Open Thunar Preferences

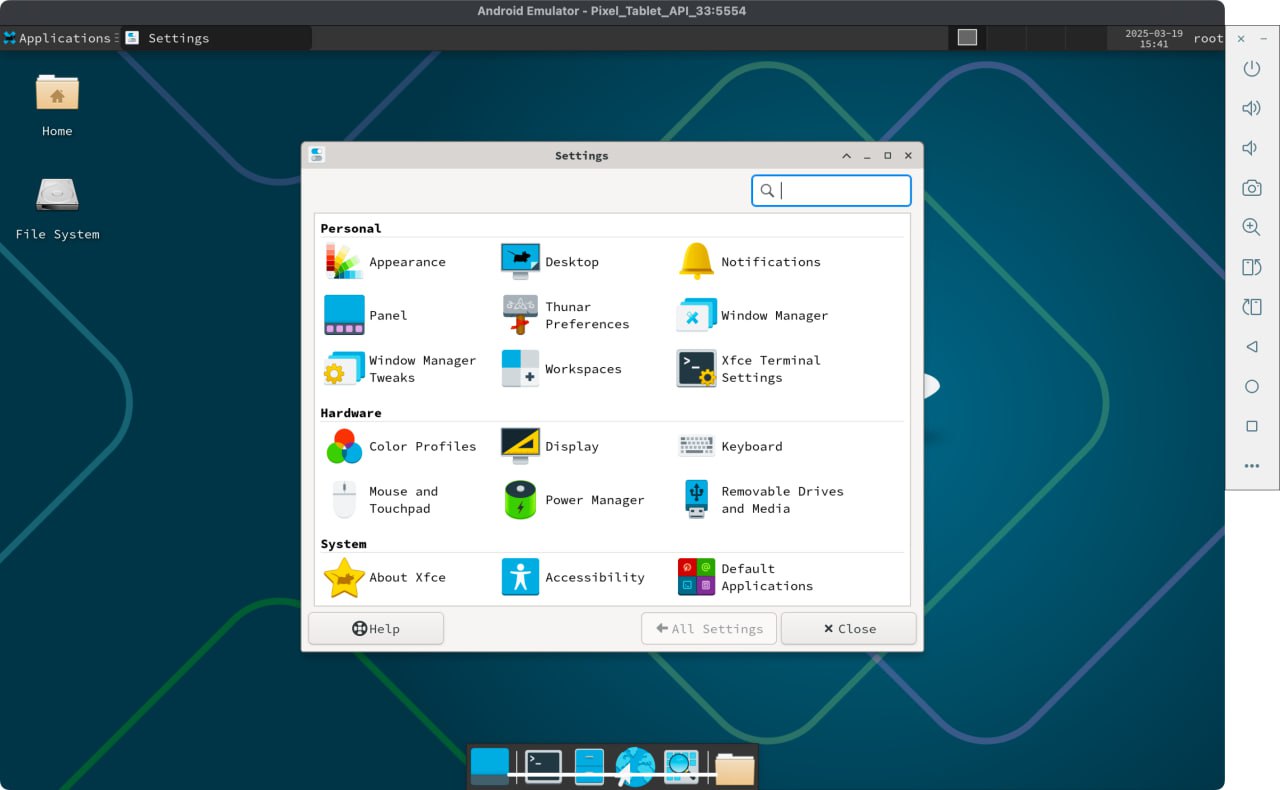[x=520, y=315]
